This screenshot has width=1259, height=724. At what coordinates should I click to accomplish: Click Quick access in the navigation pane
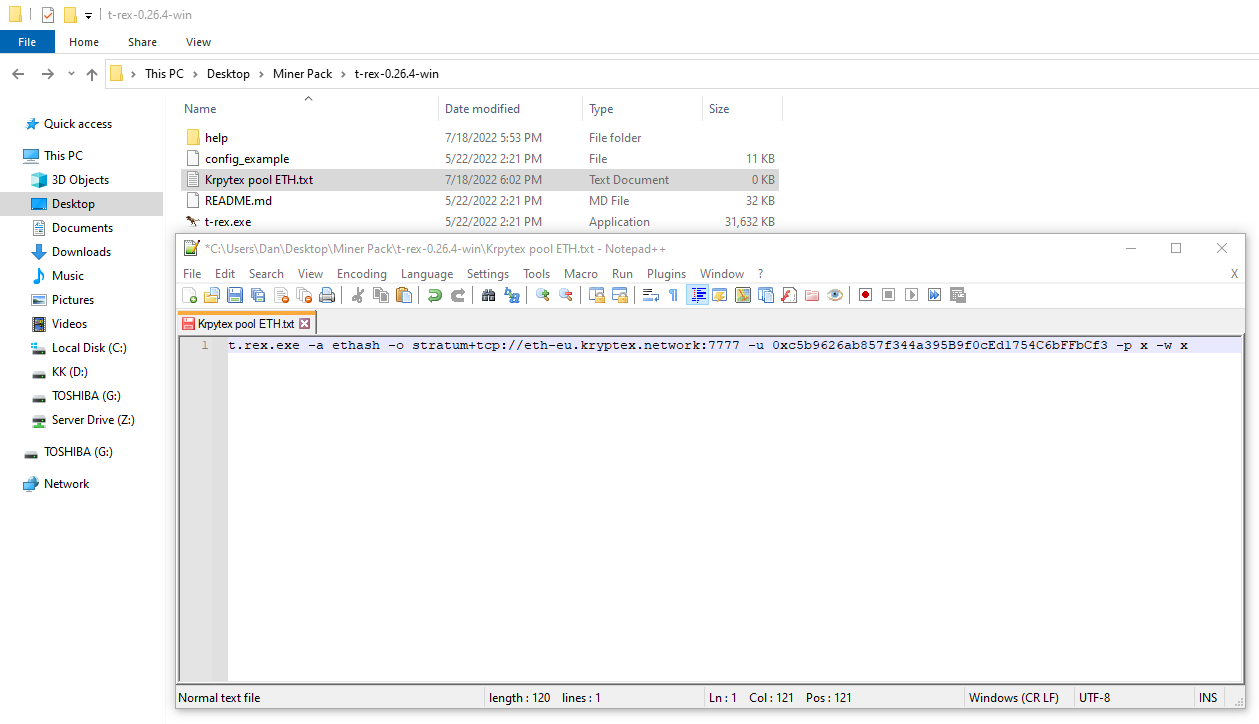[x=78, y=124]
